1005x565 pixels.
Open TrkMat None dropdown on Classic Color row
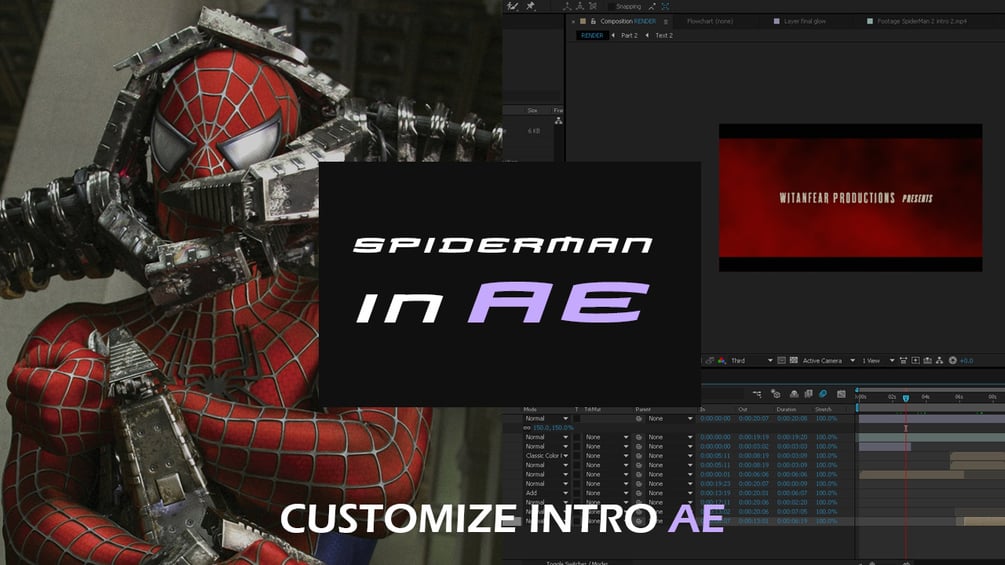pyautogui.click(x=606, y=456)
